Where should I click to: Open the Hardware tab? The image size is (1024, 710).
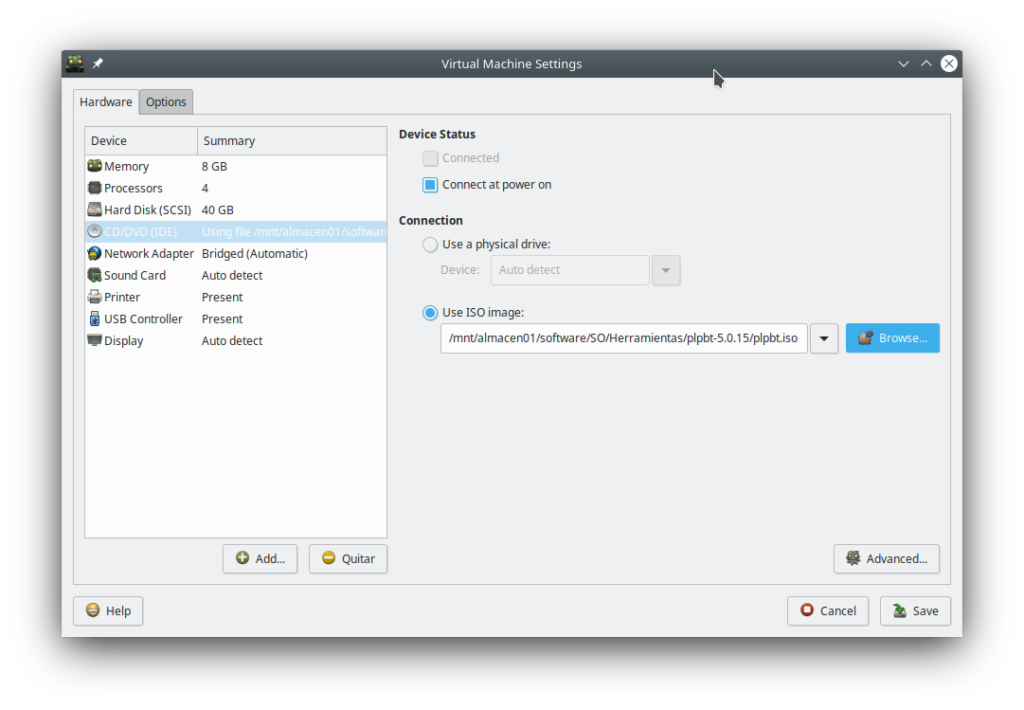click(x=105, y=101)
